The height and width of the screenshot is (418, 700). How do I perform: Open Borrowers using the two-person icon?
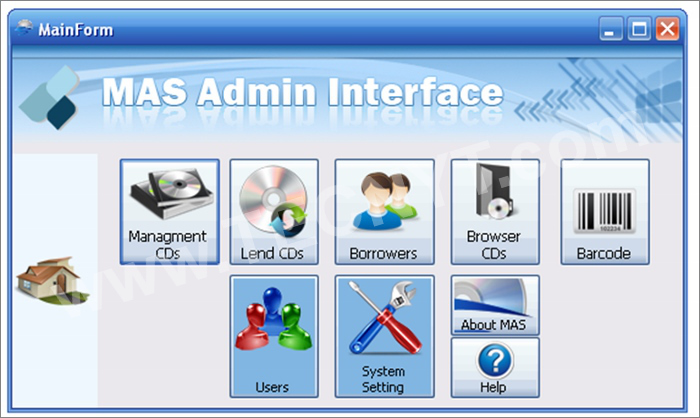385,201
